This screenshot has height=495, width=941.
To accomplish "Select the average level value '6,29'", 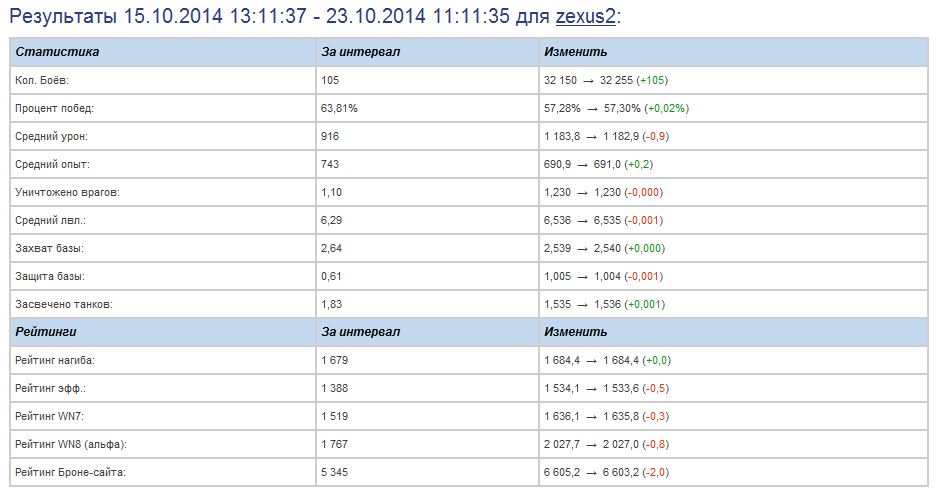I will 331,221.
